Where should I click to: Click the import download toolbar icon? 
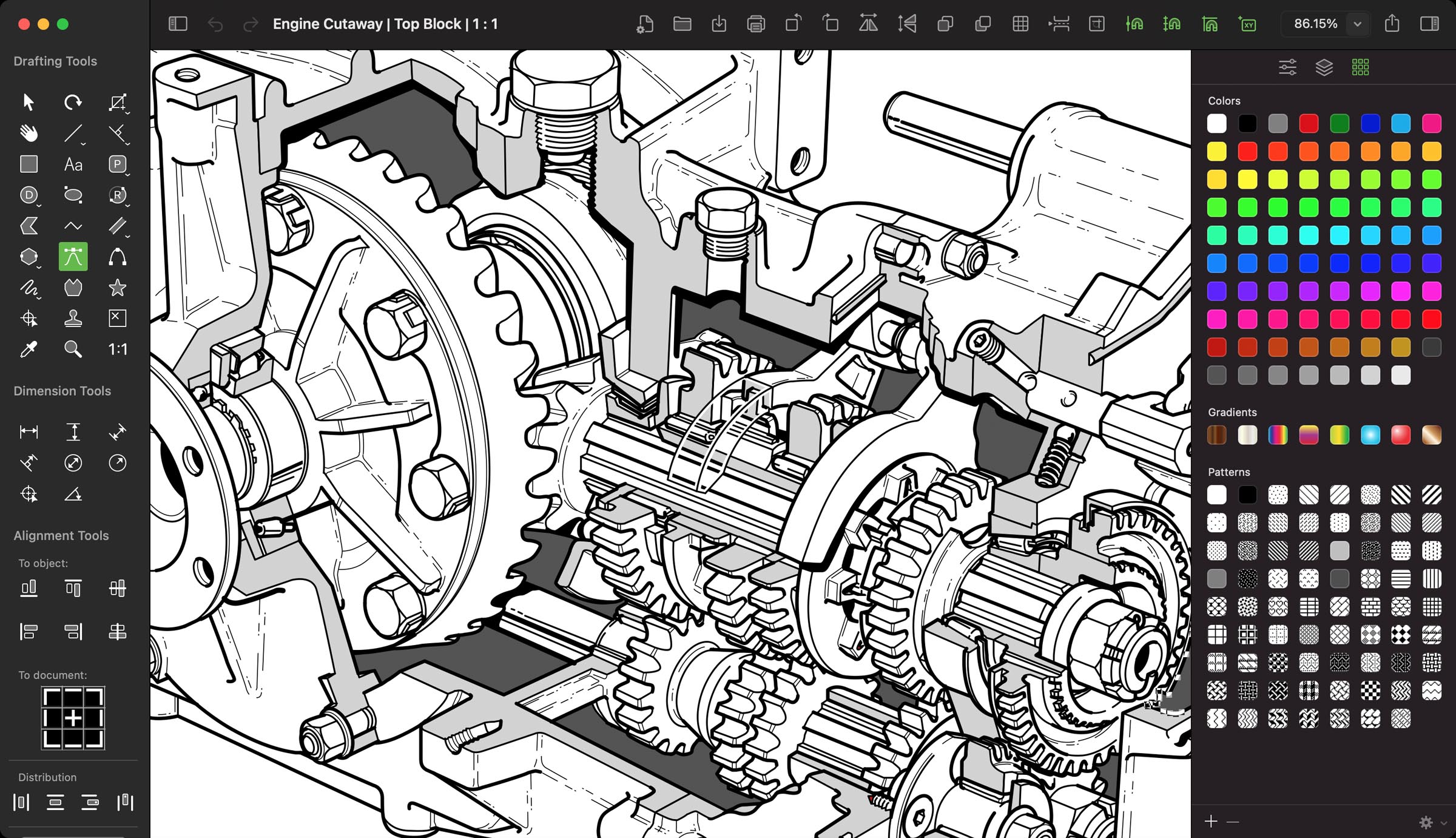tap(719, 24)
